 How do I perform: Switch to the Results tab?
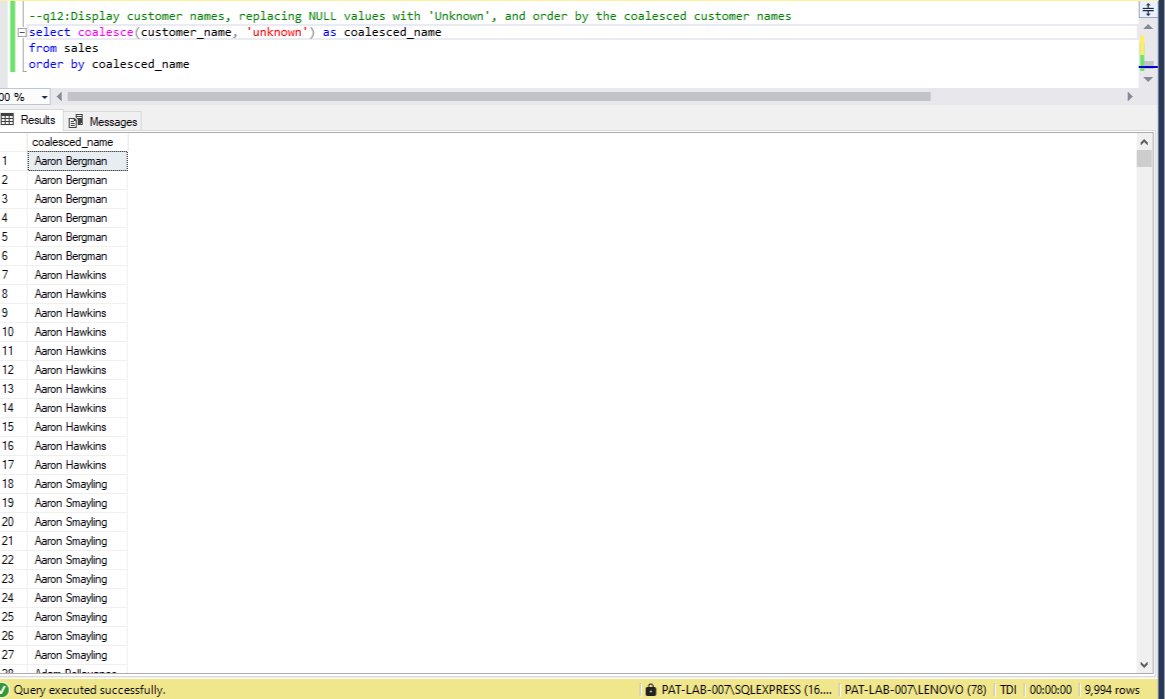[x=29, y=120]
